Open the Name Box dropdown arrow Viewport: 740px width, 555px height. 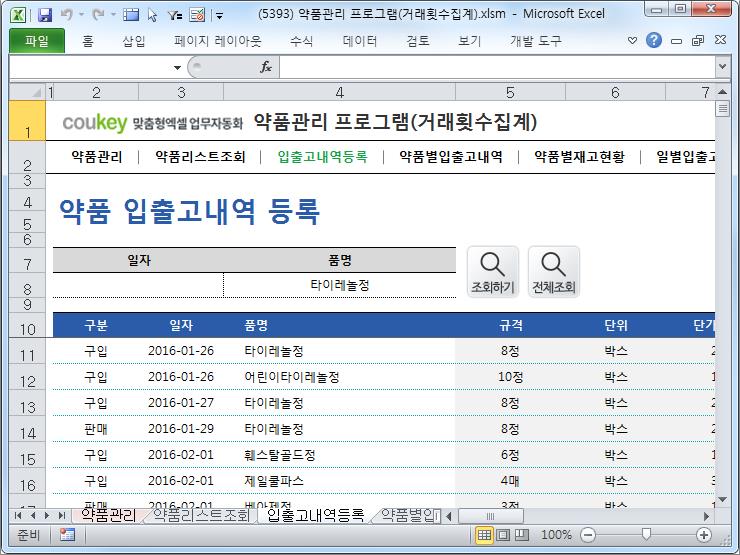click(x=177, y=67)
